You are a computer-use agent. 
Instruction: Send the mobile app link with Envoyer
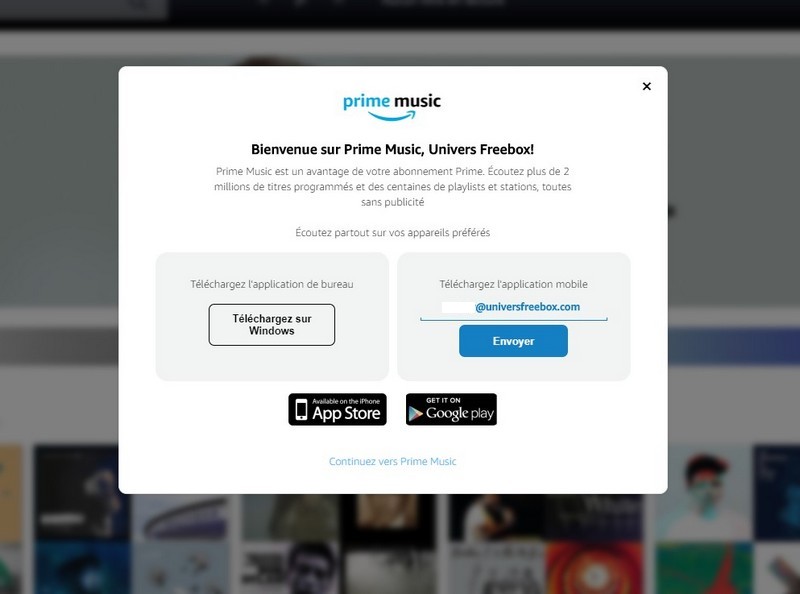(x=513, y=341)
